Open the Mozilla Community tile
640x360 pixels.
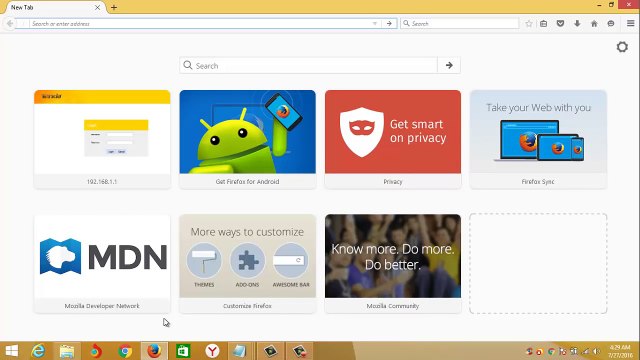[393, 264]
